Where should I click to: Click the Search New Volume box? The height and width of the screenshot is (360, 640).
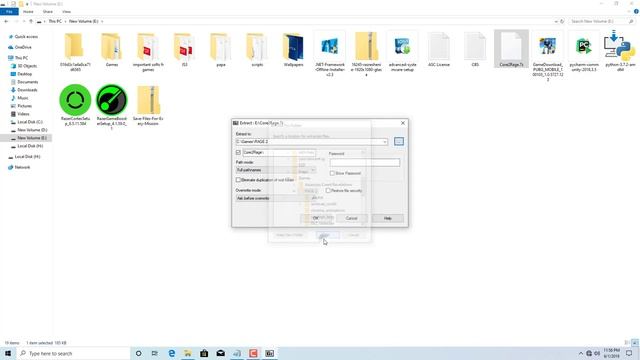coord(602,21)
